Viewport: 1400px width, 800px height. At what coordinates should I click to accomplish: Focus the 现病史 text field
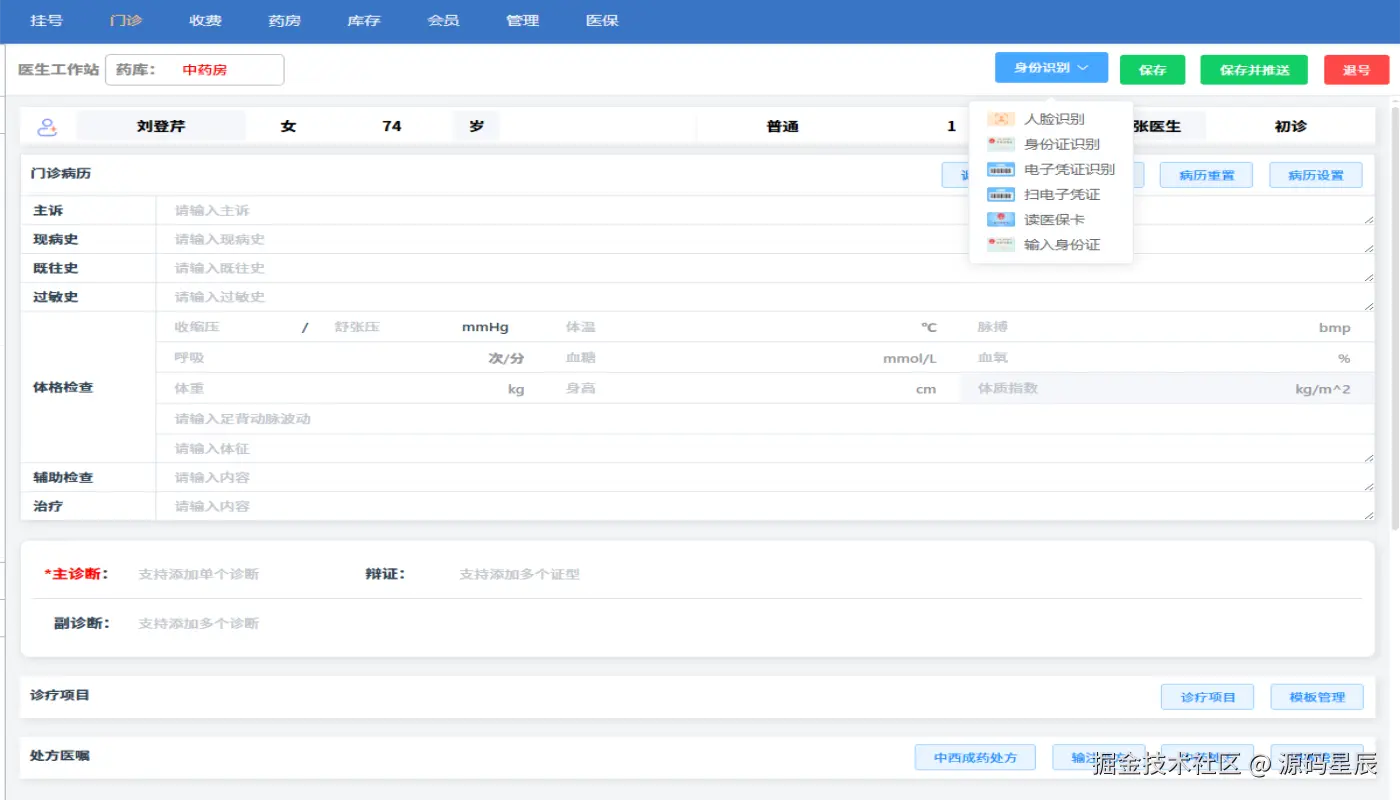point(765,240)
